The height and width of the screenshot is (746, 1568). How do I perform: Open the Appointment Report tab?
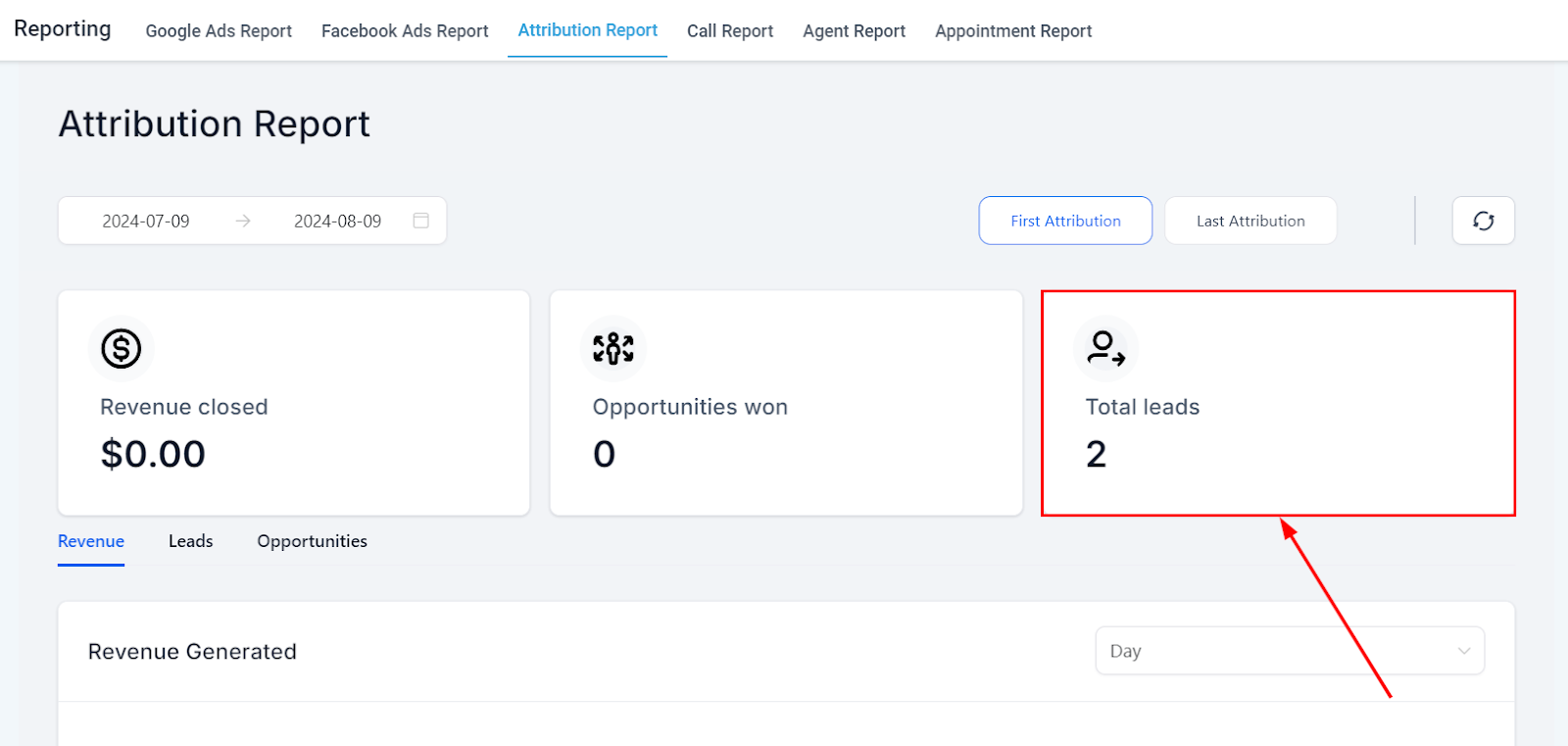point(1013,31)
